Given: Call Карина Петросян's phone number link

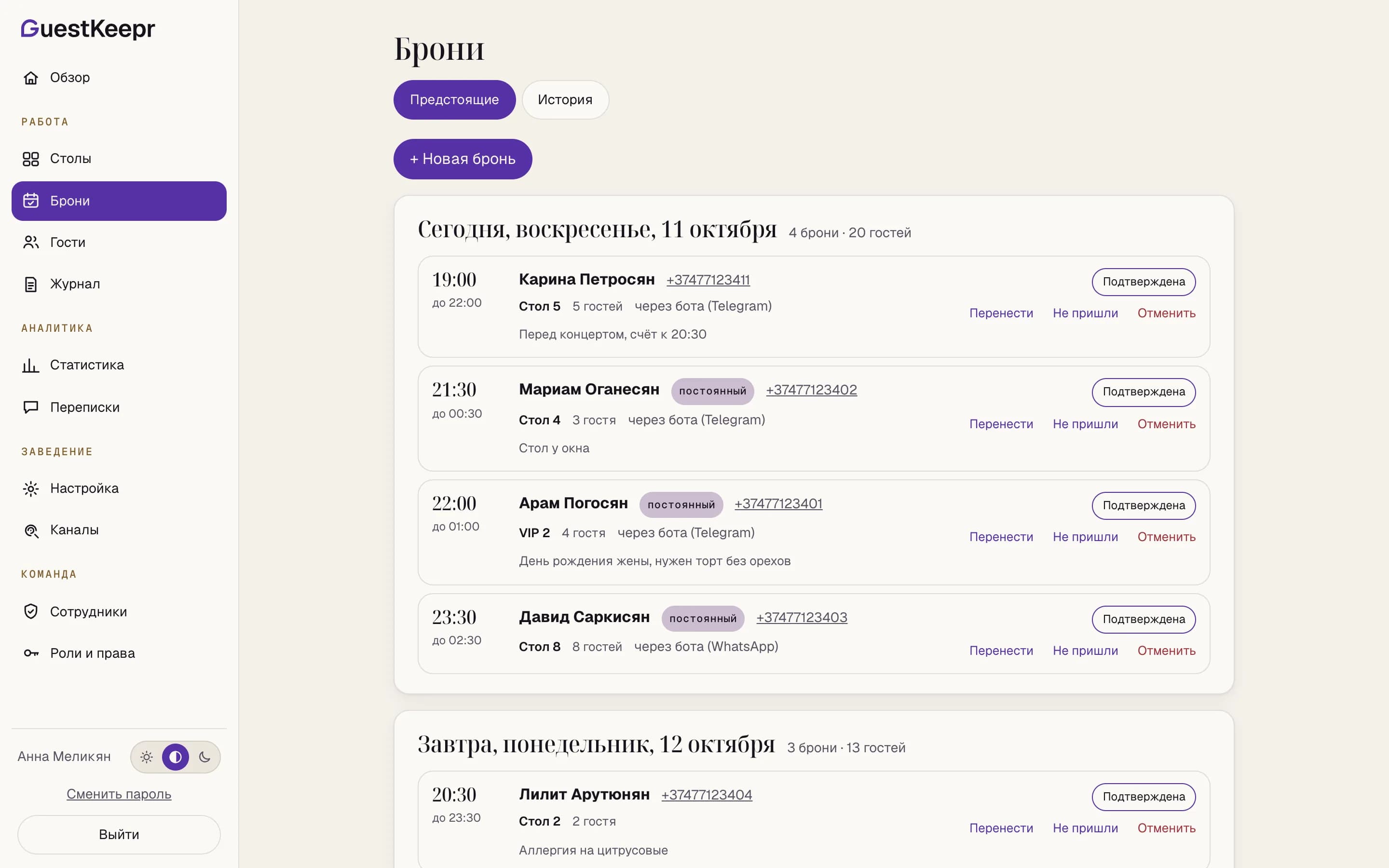Looking at the screenshot, I should pos(708,280).
